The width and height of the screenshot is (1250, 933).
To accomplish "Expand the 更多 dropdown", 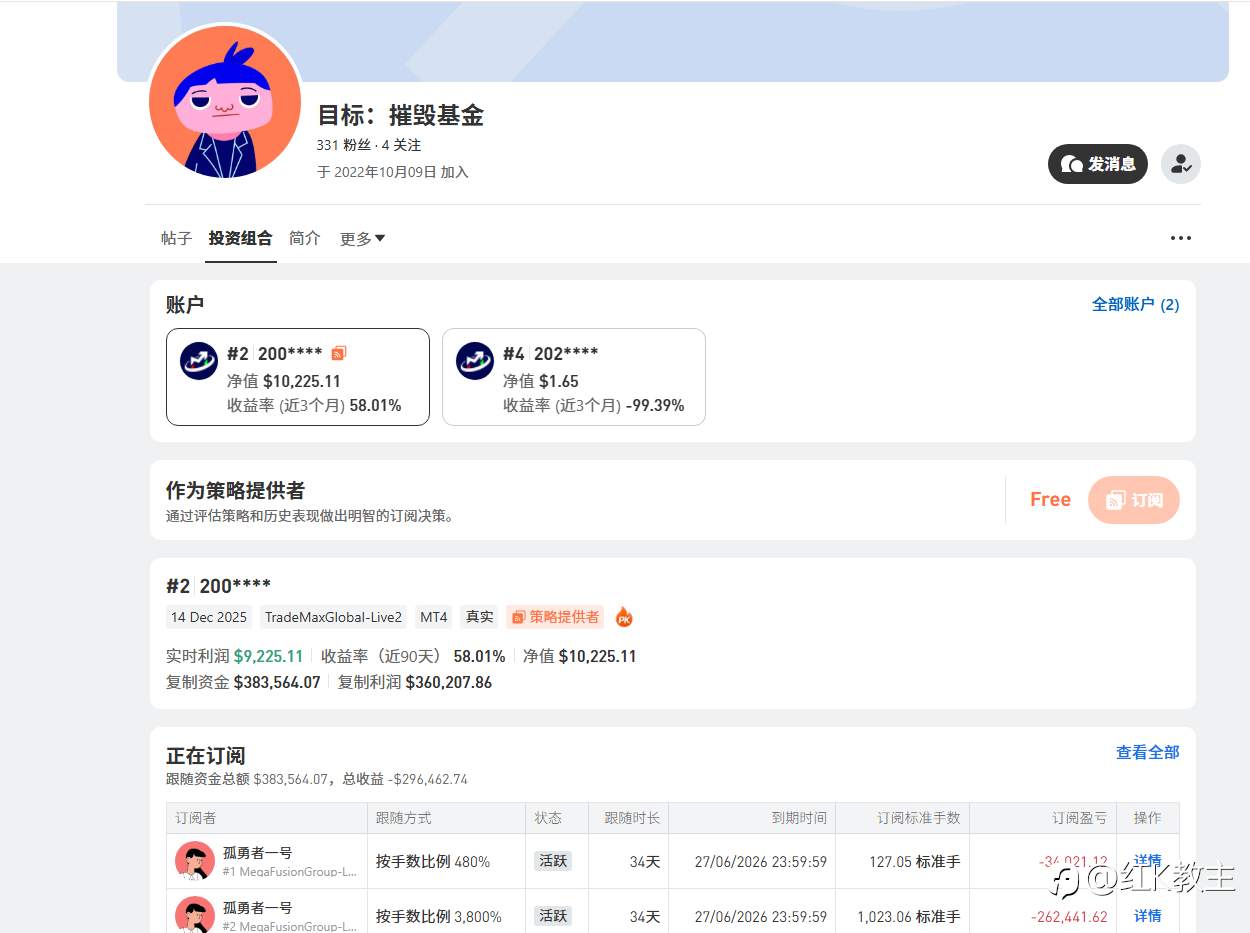I will 362,238.
